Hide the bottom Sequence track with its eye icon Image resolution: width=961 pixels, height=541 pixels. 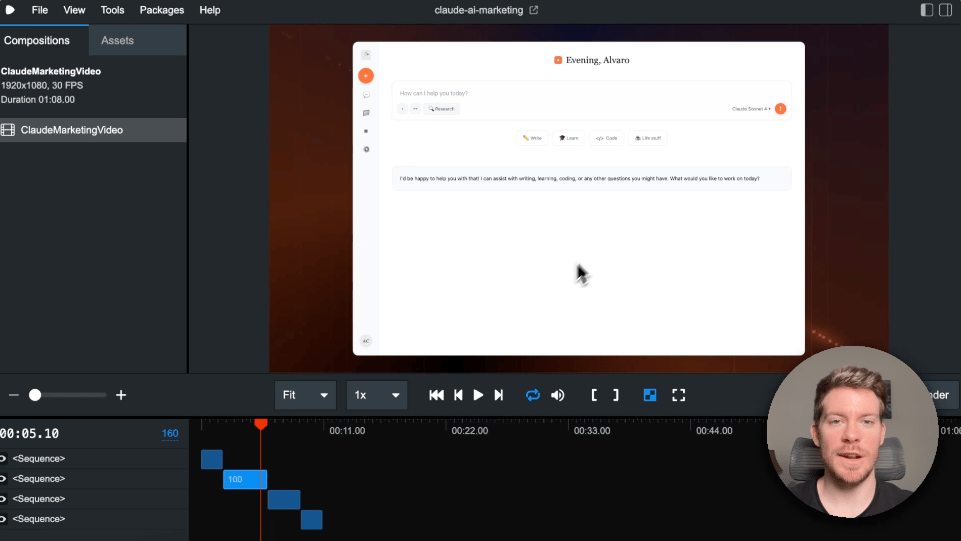3,519
